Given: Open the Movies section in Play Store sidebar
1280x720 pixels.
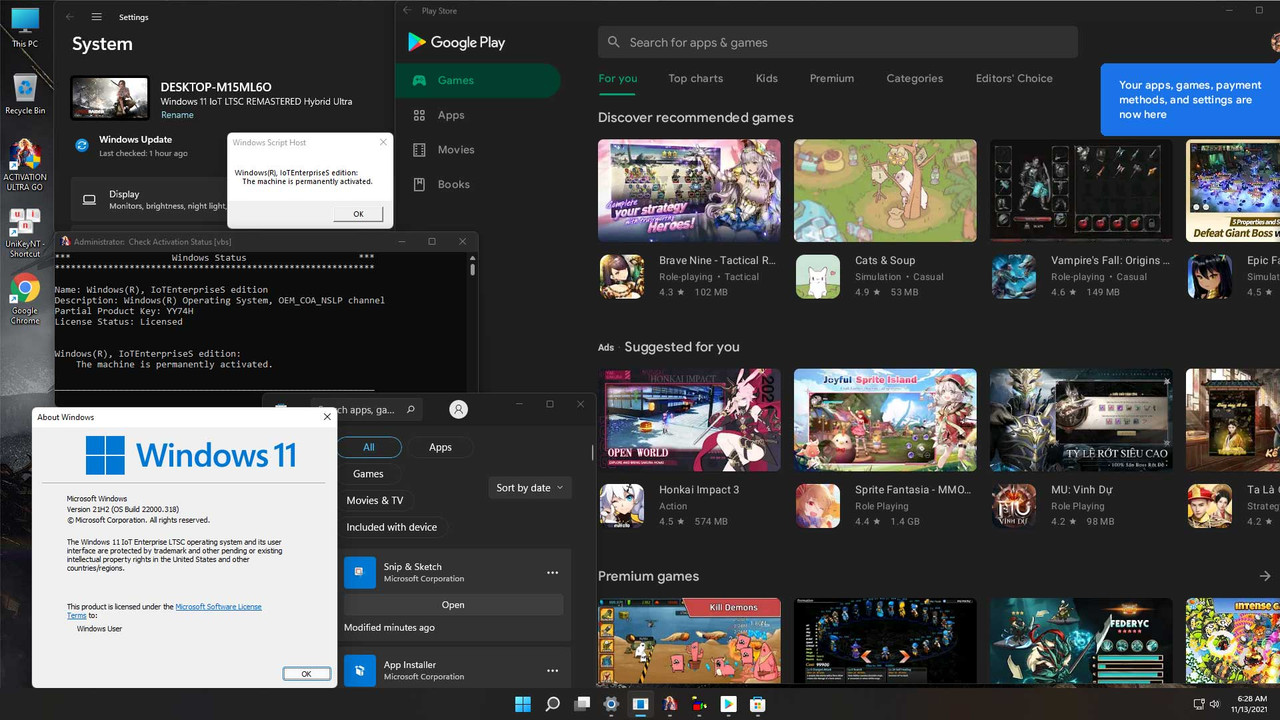Looking at the screenshot, I should coord(456,149).
